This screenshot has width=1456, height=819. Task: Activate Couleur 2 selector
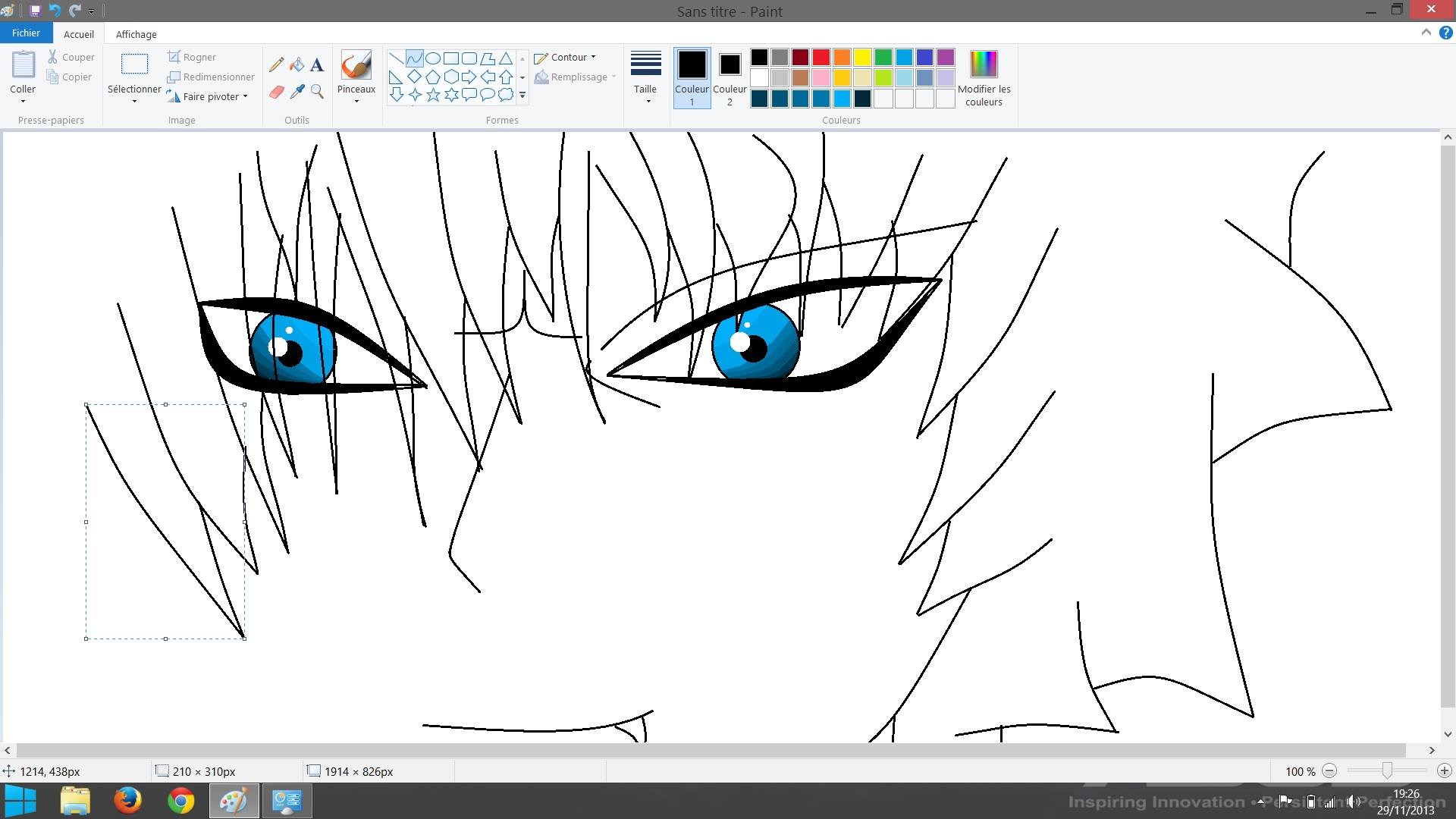pos(730,77)
